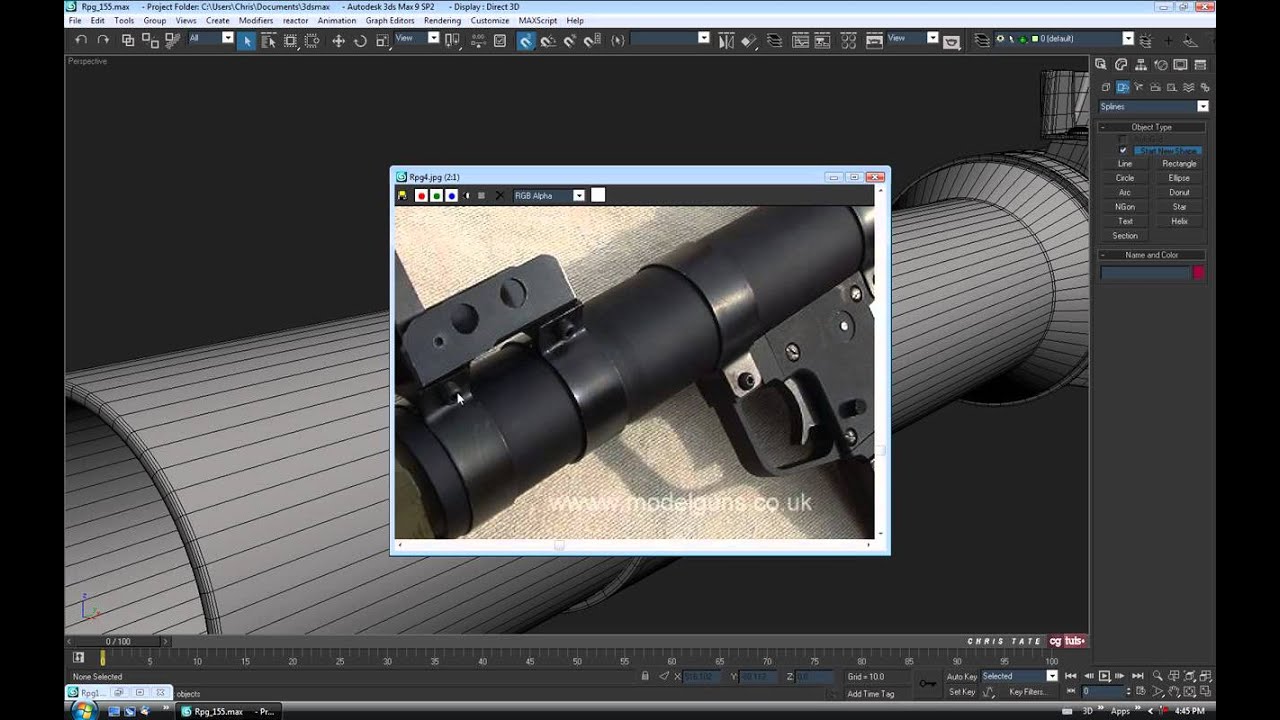Open the Splines category dropdown

coord(1153,106)
